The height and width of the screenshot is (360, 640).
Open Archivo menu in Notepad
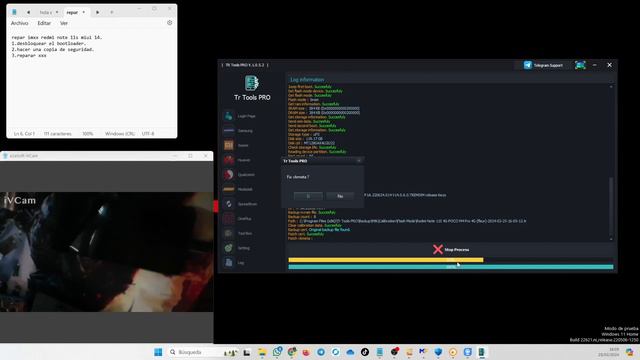point(19,23)
